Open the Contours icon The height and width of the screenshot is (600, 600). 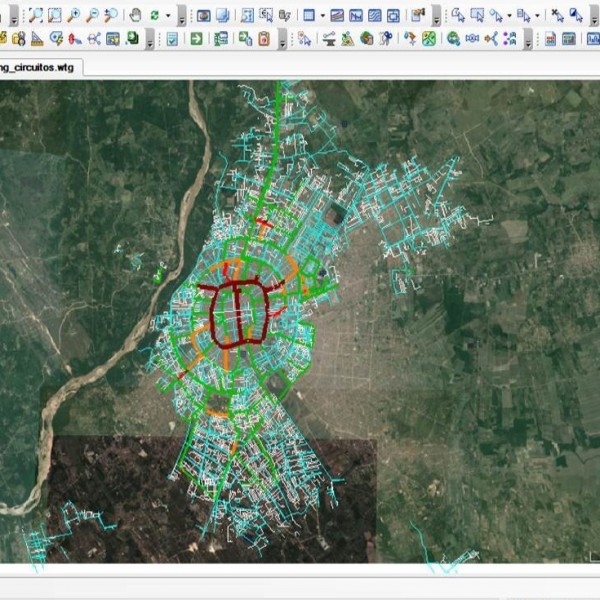click(375, 16)
